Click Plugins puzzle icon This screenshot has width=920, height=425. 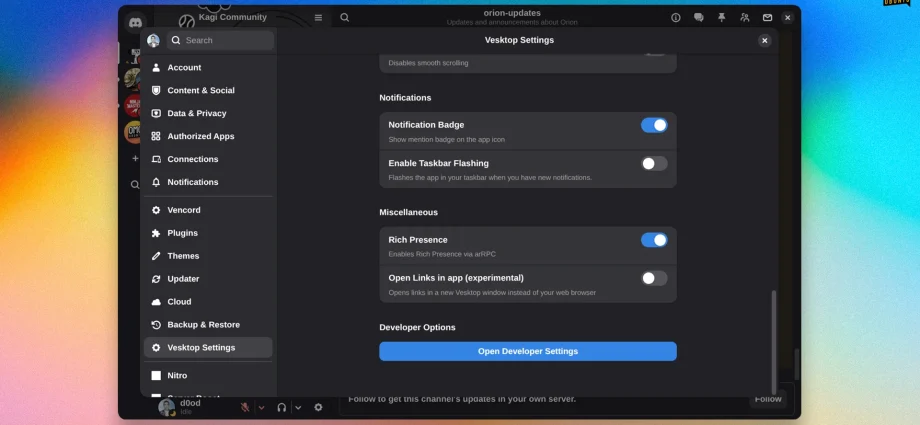(x=156, y=233)
